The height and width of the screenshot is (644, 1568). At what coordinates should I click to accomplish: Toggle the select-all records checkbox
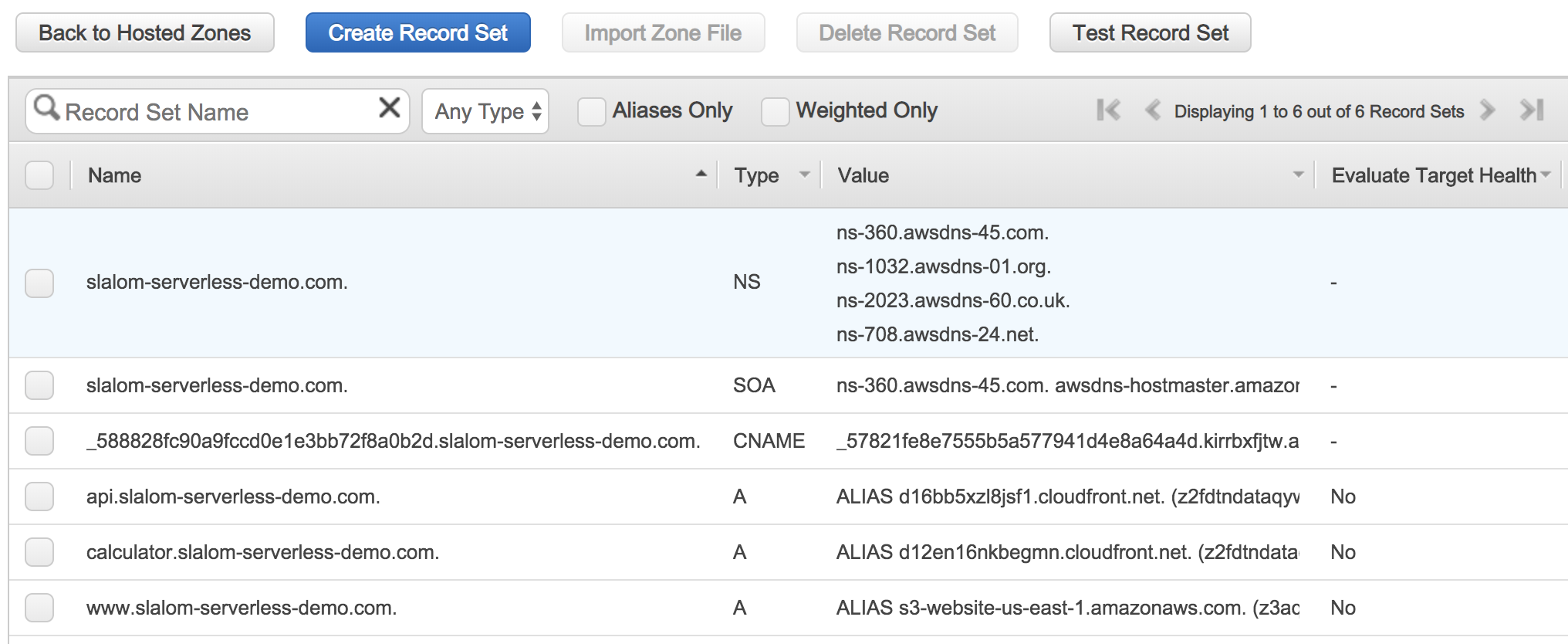click(x=39, y=175)
